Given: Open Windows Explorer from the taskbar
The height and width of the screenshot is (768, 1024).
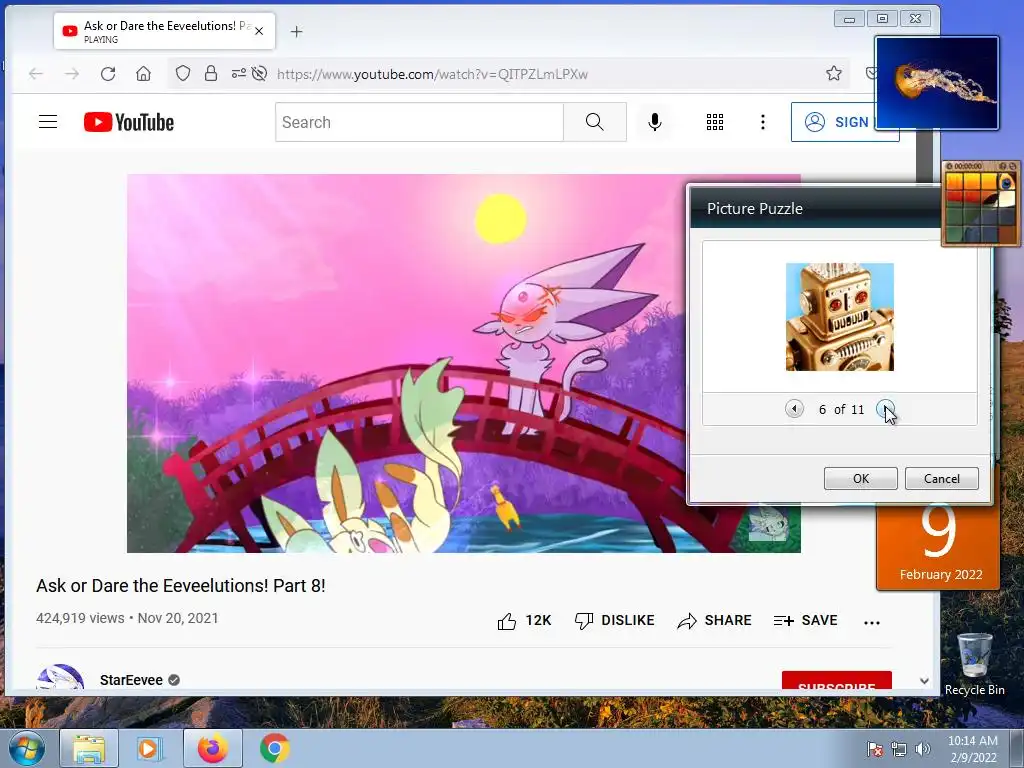Looking at the screenshot, I should (89, 748).
